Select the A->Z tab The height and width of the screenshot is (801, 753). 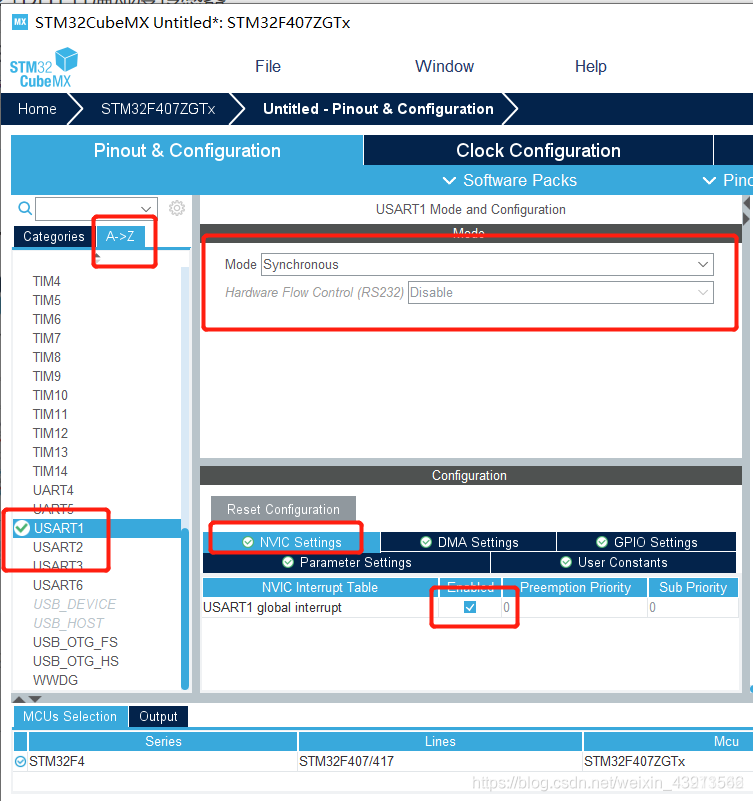pos(121,237)
